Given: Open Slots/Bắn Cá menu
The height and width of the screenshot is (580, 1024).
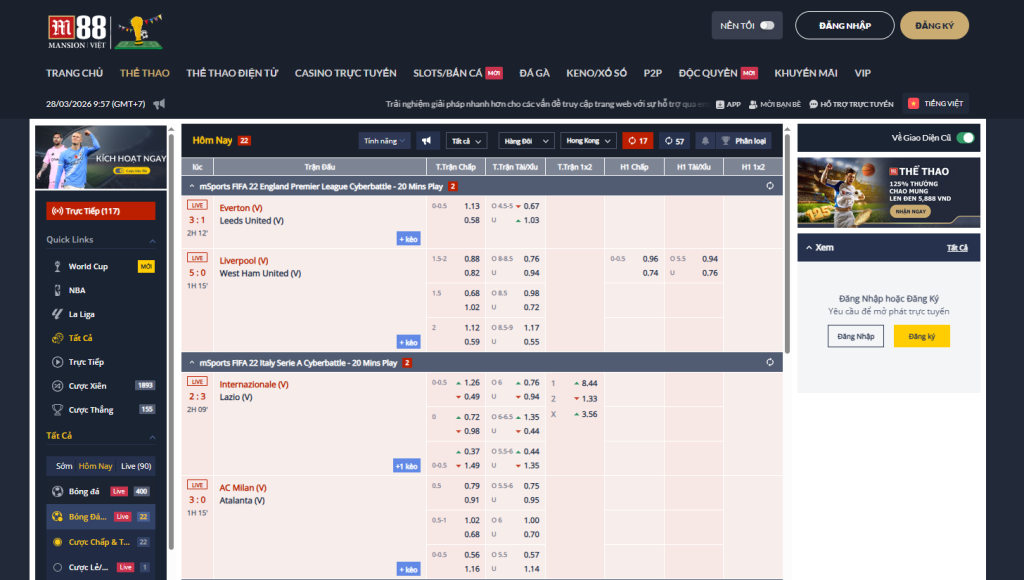Looking at the screenshot, I should click(x=448, y=73).
